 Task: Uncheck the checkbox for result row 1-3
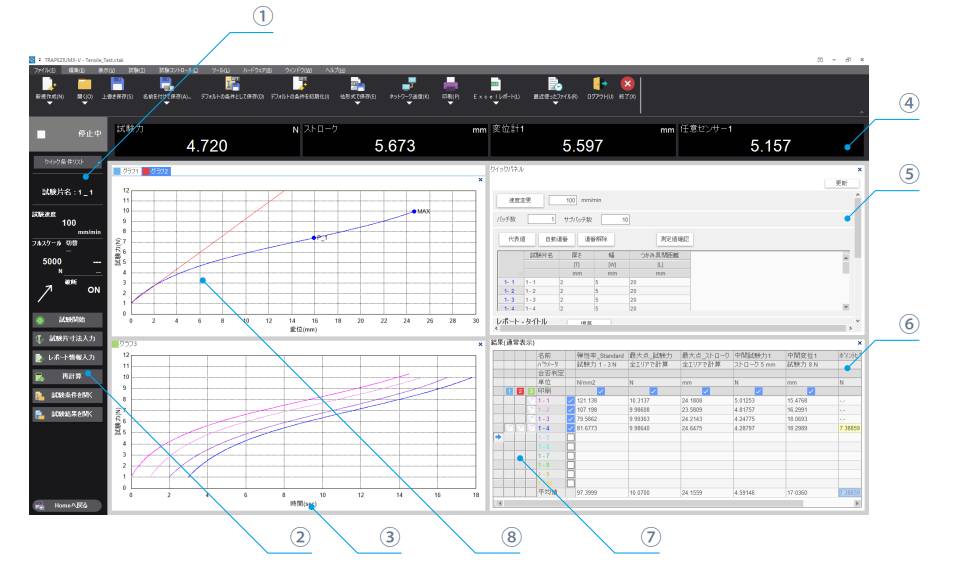pos(571,419)
